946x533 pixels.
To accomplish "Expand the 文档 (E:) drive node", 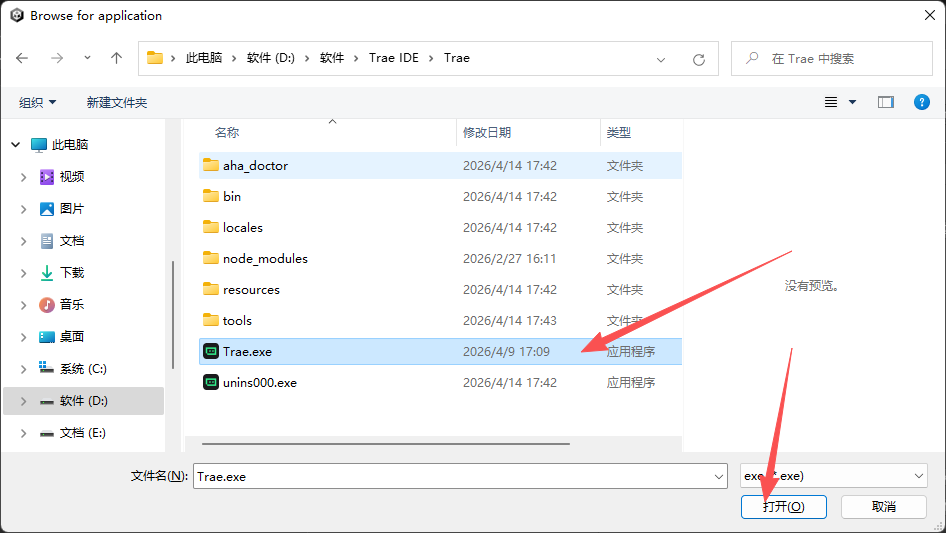I will pyautogui.click(x=24, y=433).
